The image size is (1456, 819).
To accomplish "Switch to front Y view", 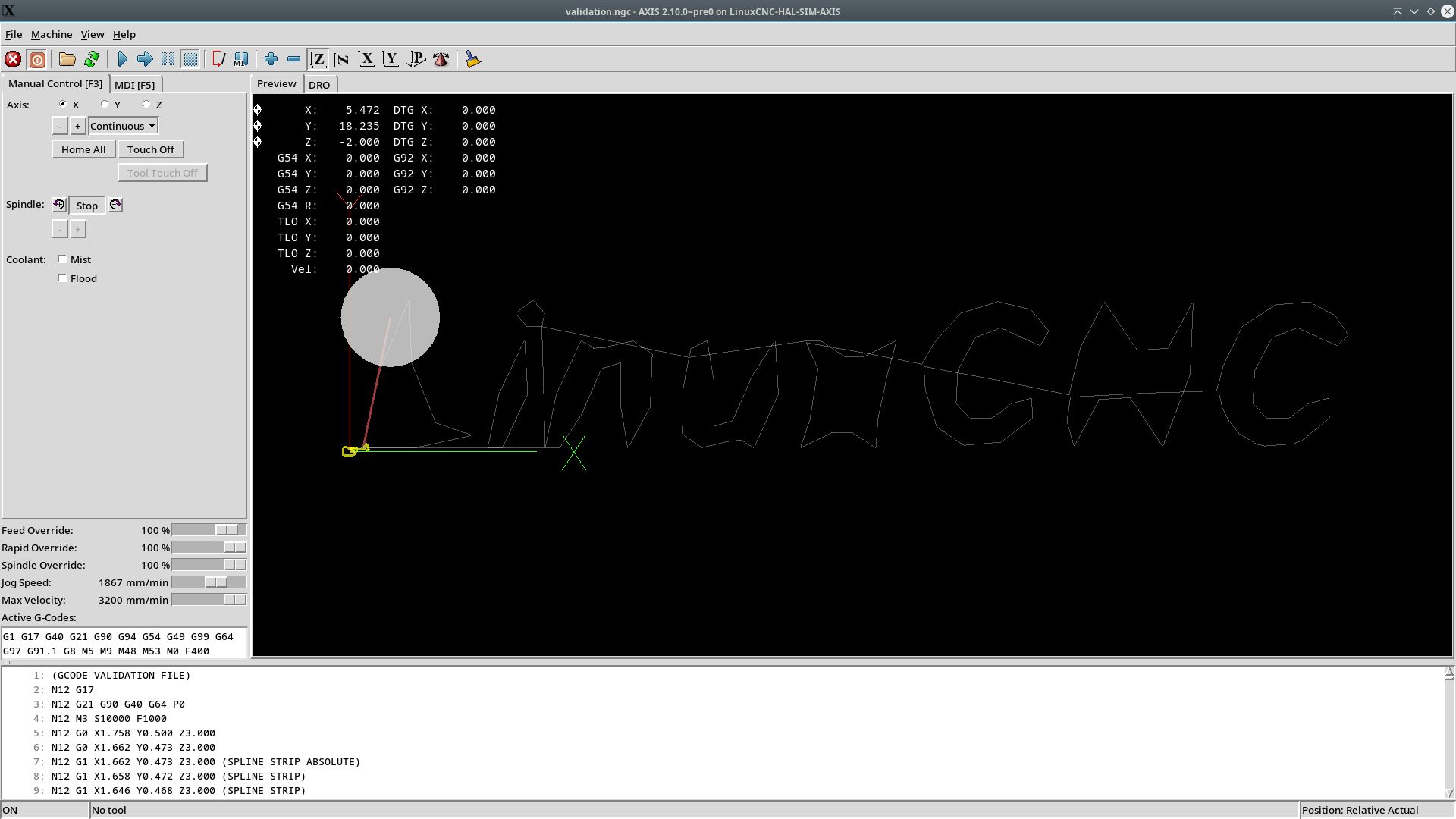I will tap(391, 59).
